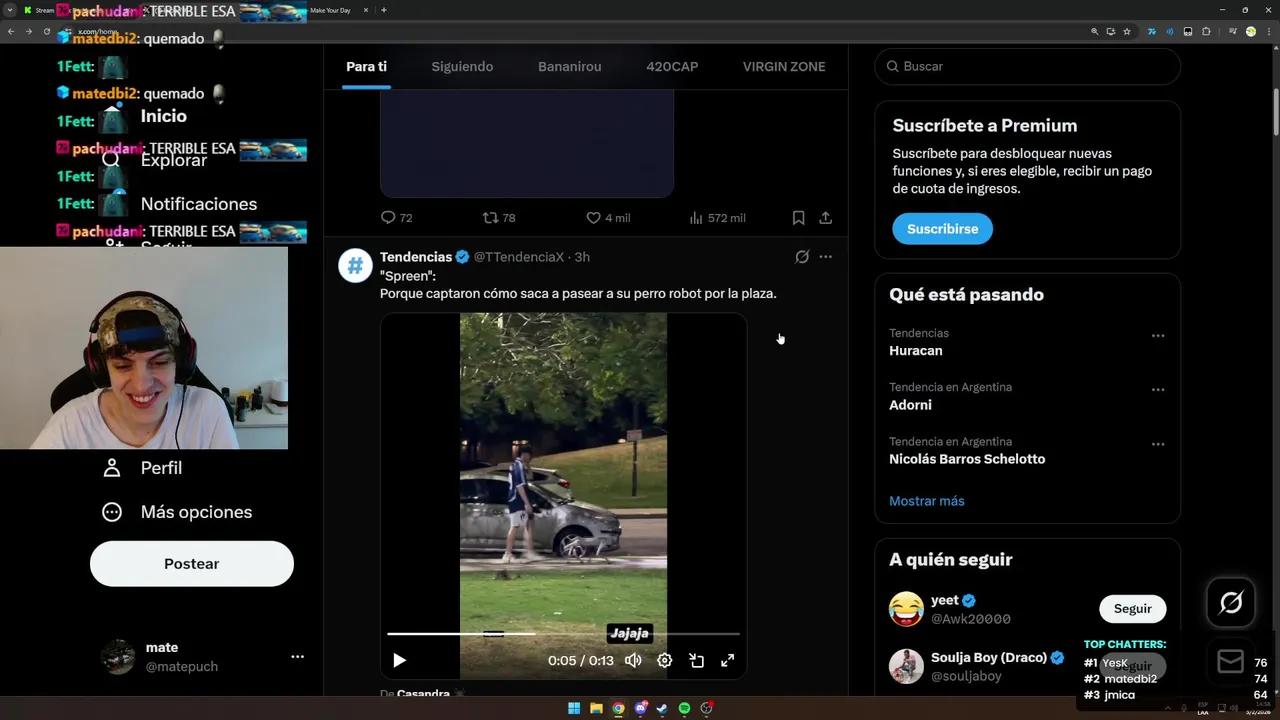Open account menu dots next to mate
The width and height of the screenshot is (1280, 720).
[x=297, y=657]
